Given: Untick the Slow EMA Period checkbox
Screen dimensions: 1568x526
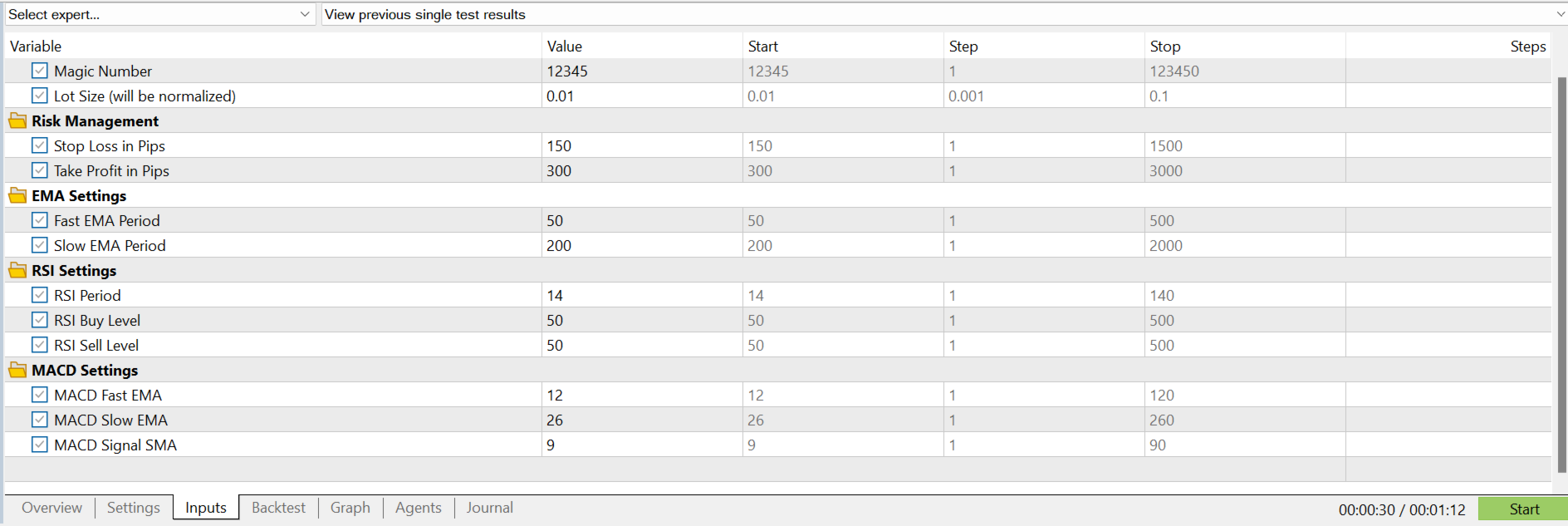Looking at the screenshot, I should point(40,245).
